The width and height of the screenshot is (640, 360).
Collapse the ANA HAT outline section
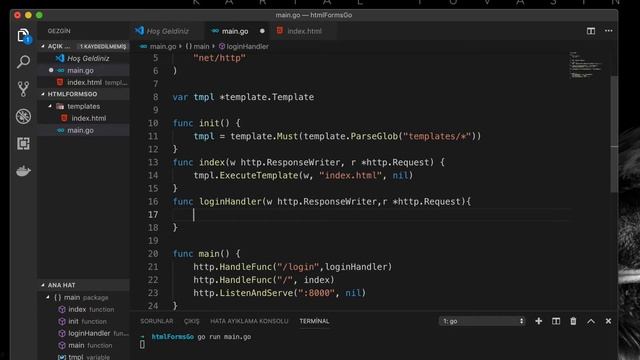click(x=43, y=285)
